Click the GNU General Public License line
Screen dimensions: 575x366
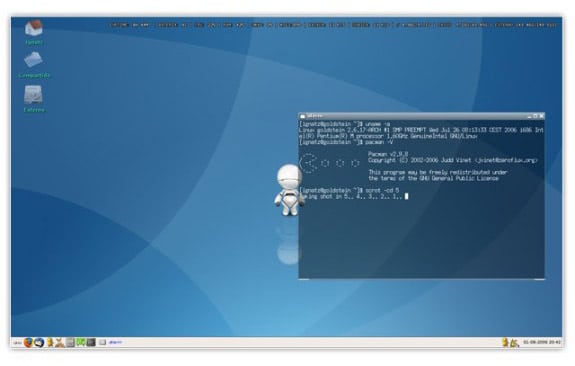(x=433, y=179)
